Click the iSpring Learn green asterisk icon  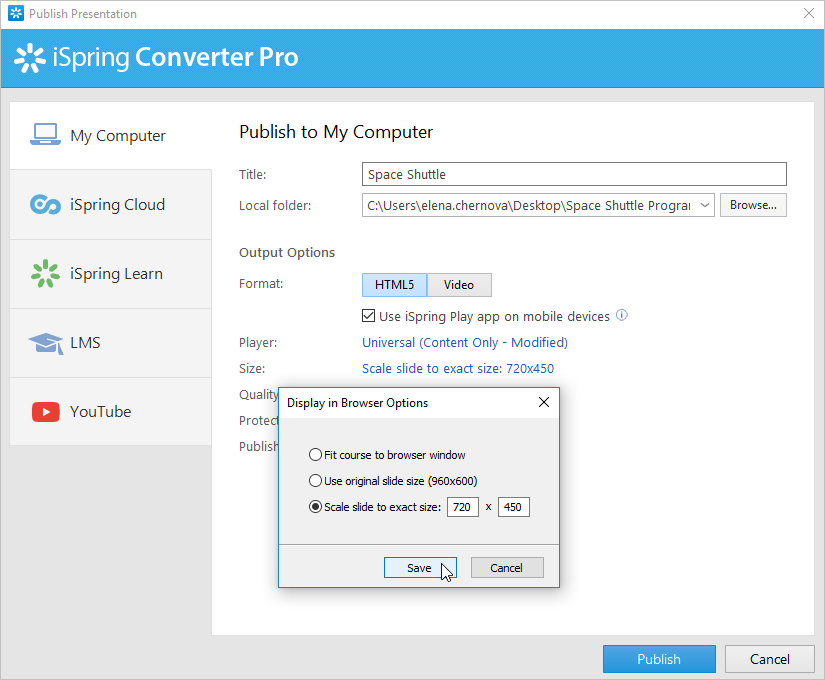click(45, 273)
